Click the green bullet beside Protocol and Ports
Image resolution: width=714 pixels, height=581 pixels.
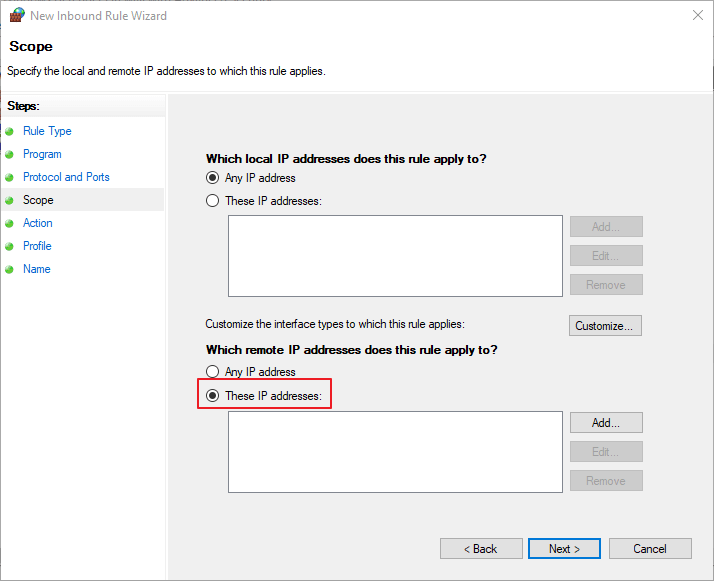(10, 177)
